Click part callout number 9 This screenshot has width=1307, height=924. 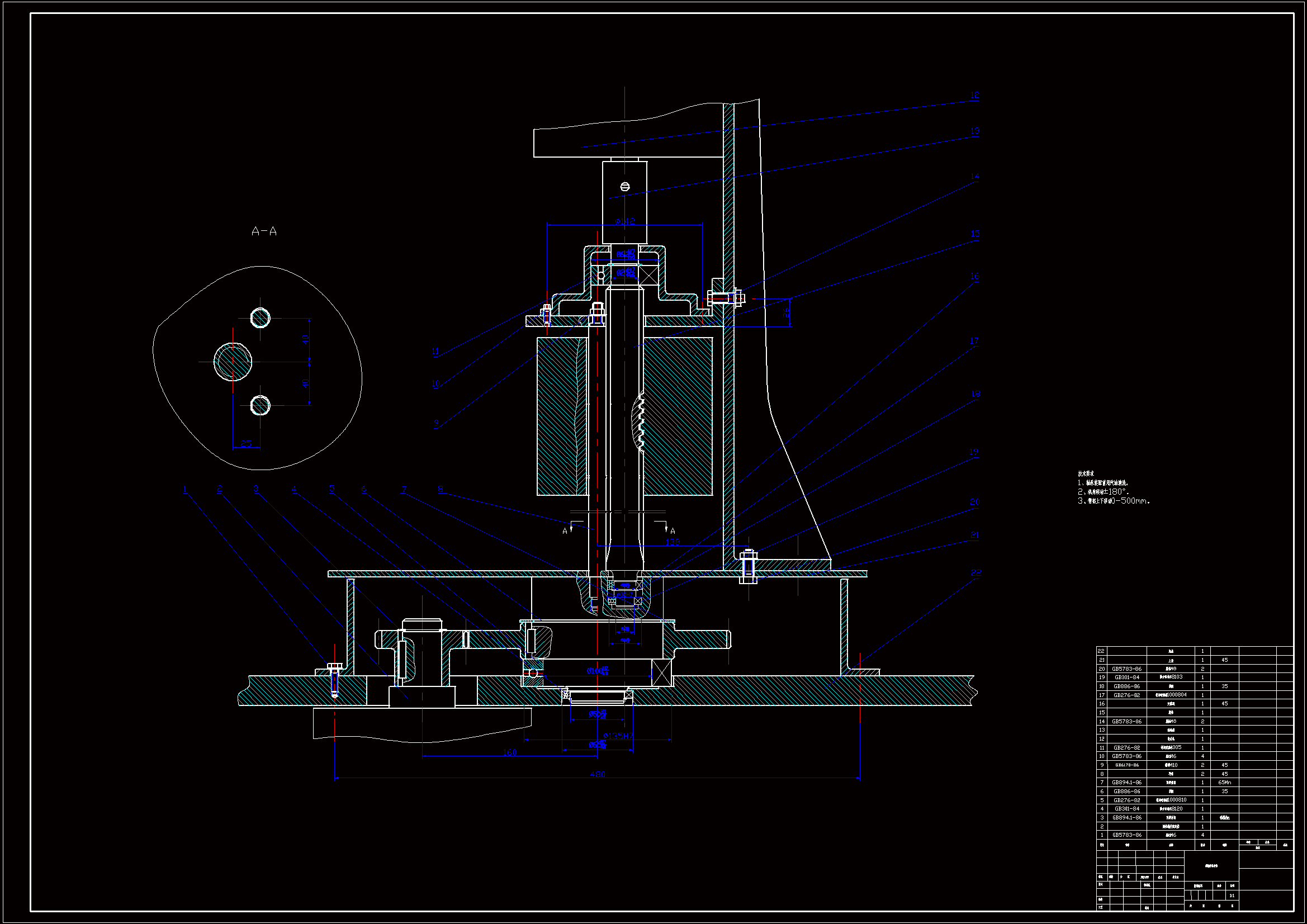(x=436, y=423)
